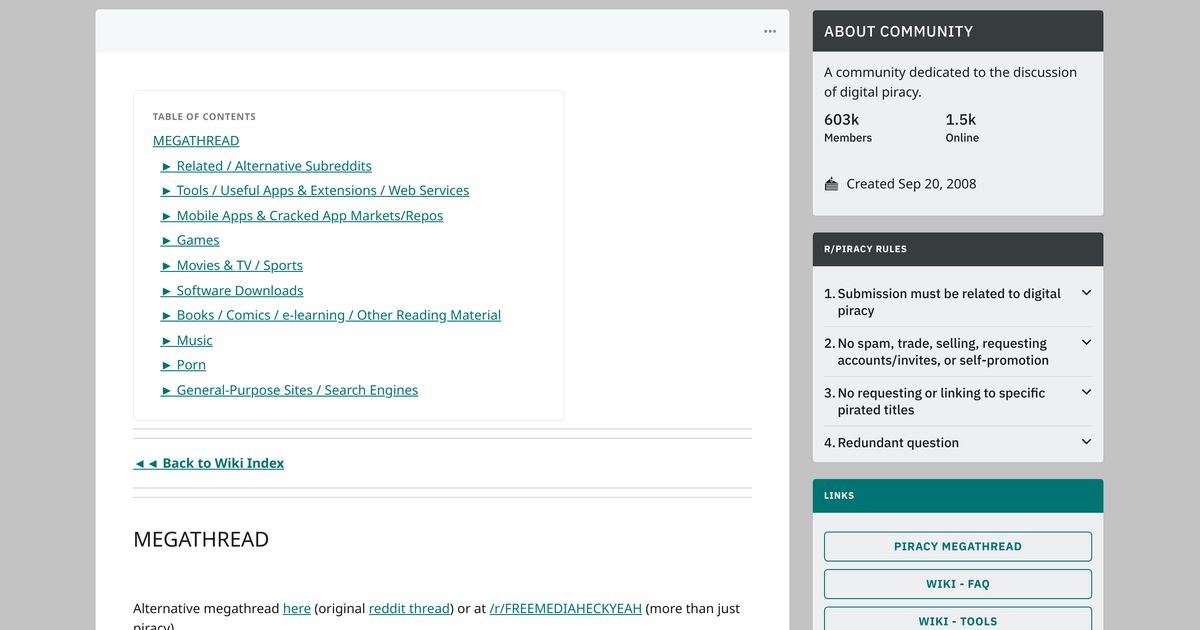The height and width of the screenshot is (630, 1200).
Task: Jump to MEGATHREAD in table of contents
Action: (196, 141)
